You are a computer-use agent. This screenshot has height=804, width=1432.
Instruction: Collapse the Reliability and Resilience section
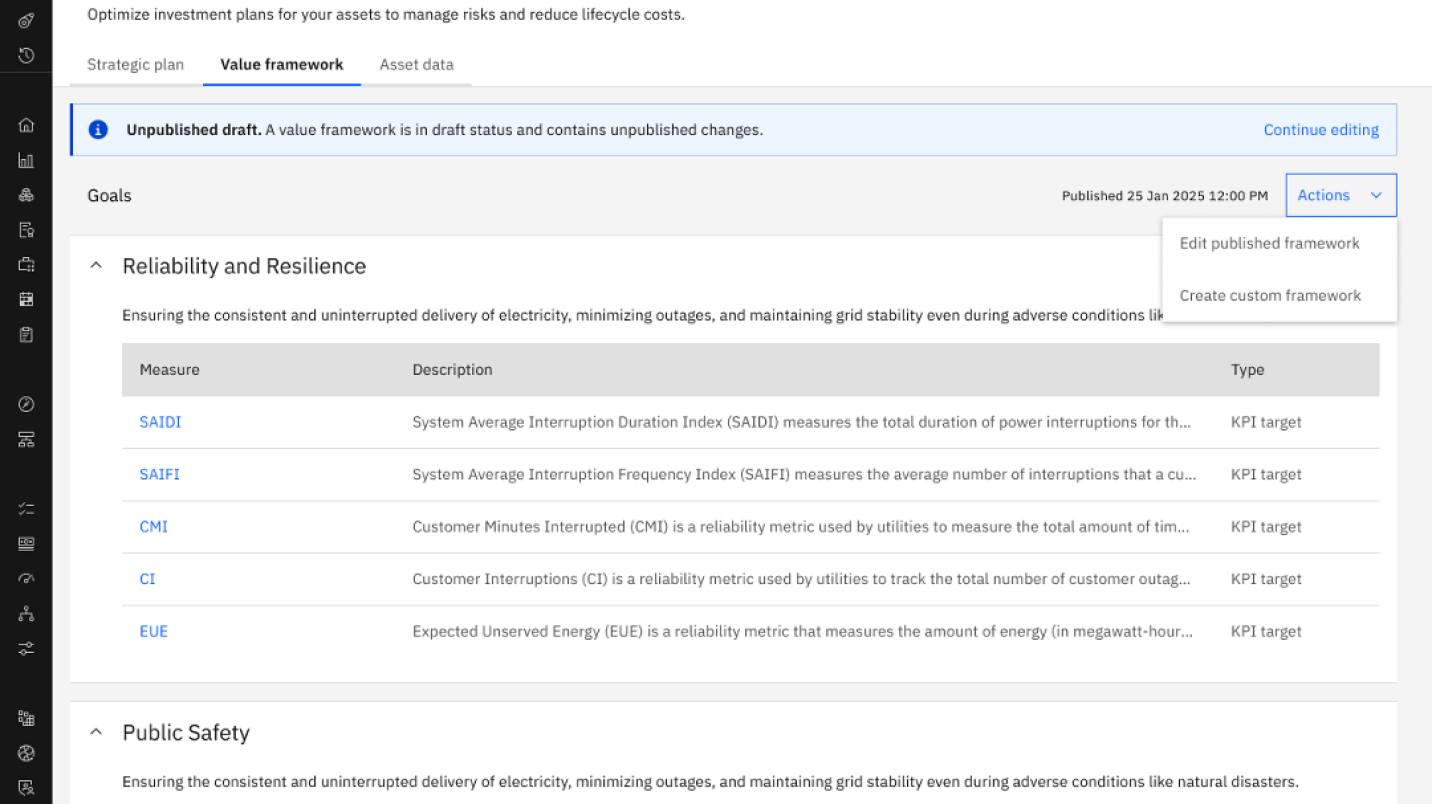[x=96, y=266]
